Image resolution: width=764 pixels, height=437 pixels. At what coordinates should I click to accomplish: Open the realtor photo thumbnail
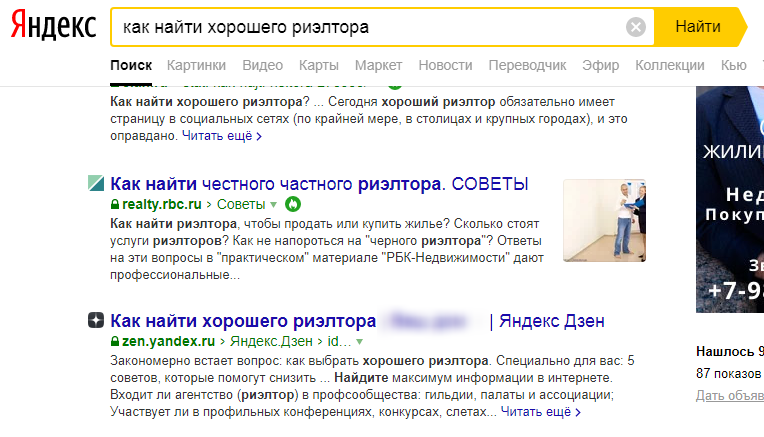(605, 221)
